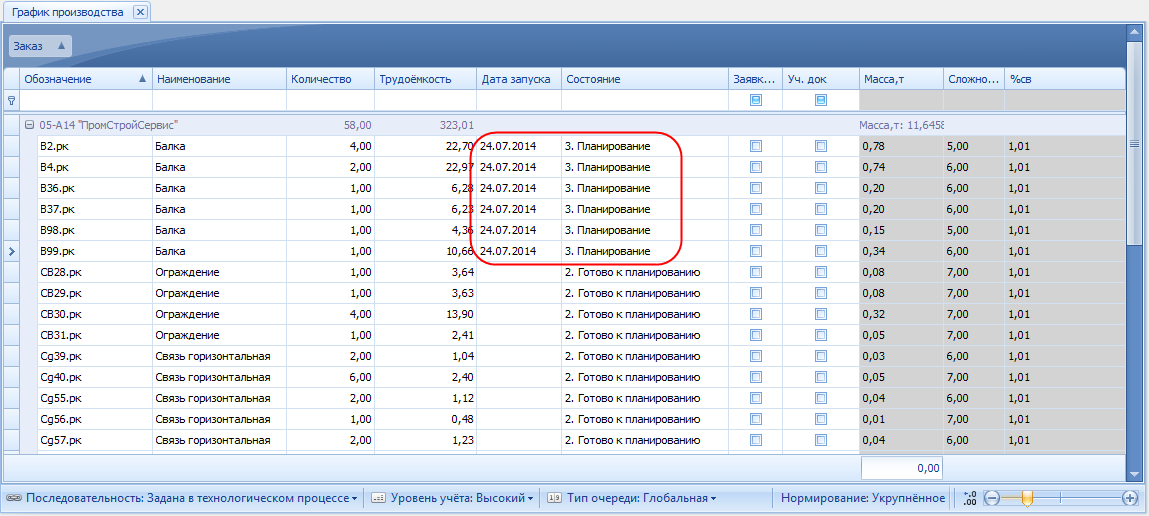
Task: Toggle Уч. док checkbox for row CB28.рк
Action: click(821, 273)
